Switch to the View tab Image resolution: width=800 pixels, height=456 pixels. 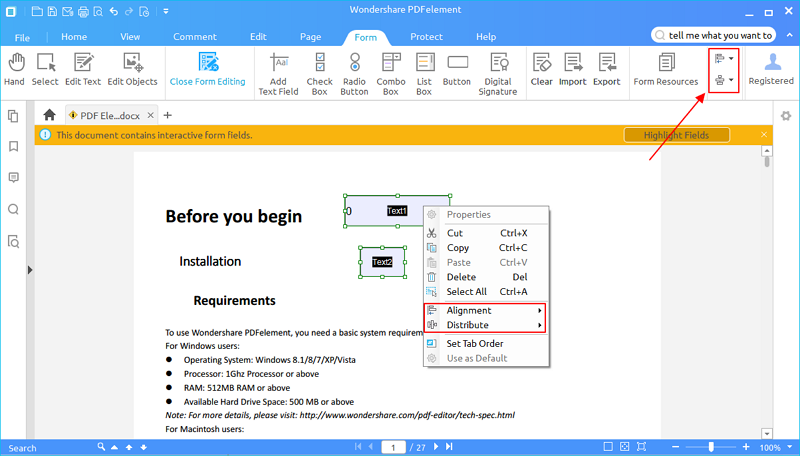pos(130,37)
